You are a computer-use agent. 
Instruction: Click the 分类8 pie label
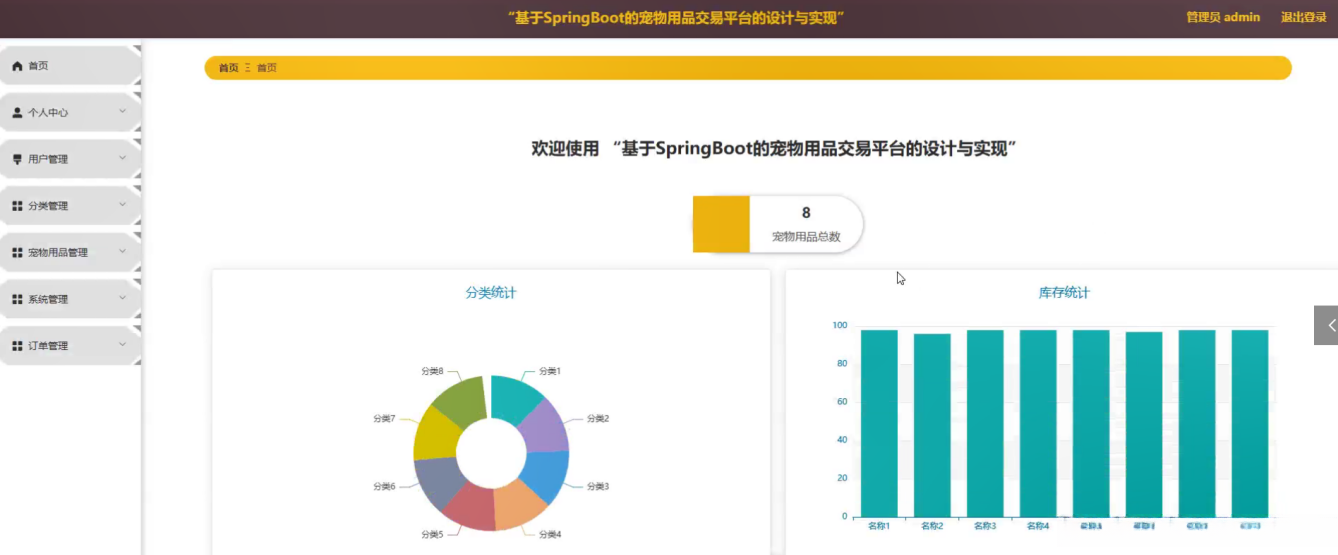[x=432, y=371]
